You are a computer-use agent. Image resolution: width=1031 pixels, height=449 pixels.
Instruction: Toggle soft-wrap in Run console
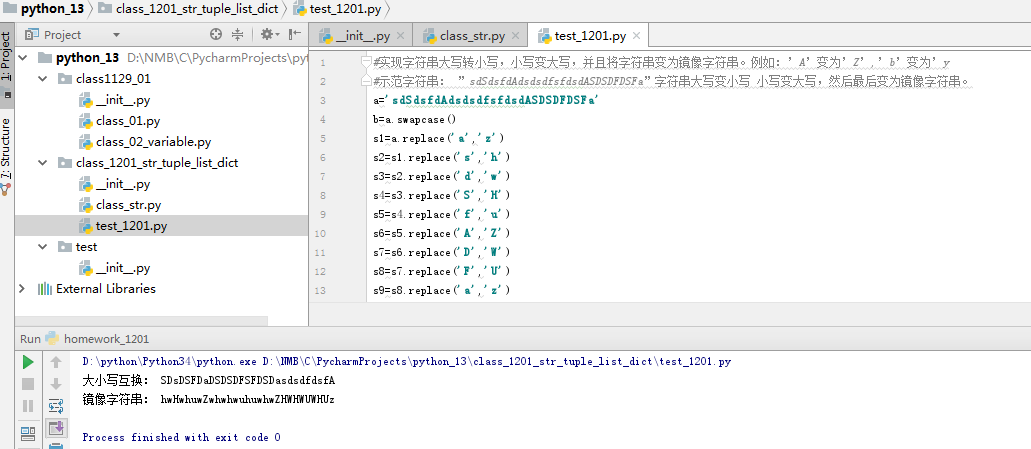(x=56, y=406)
